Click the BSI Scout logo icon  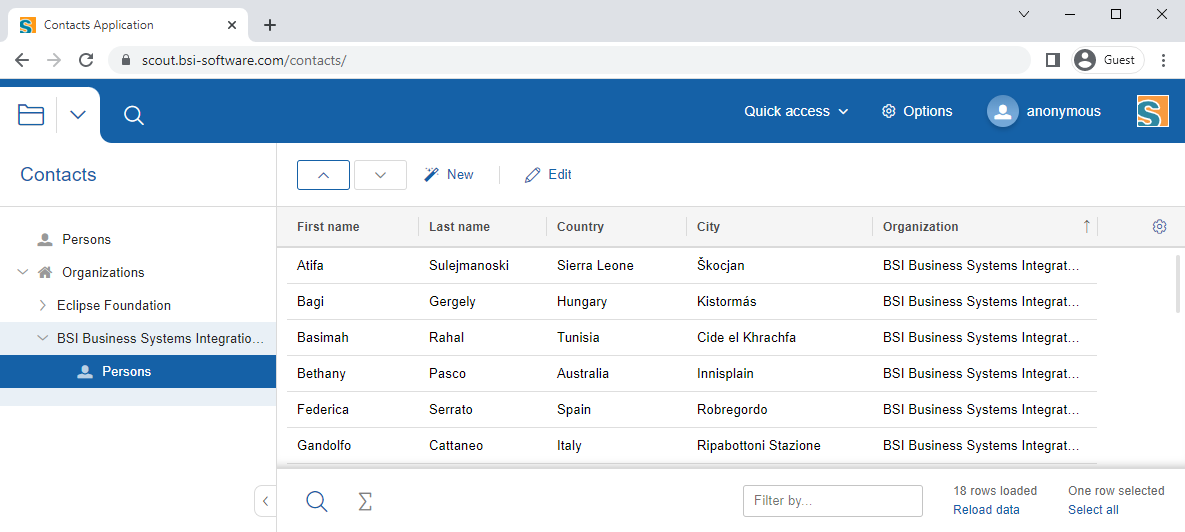click(1152, 111)
